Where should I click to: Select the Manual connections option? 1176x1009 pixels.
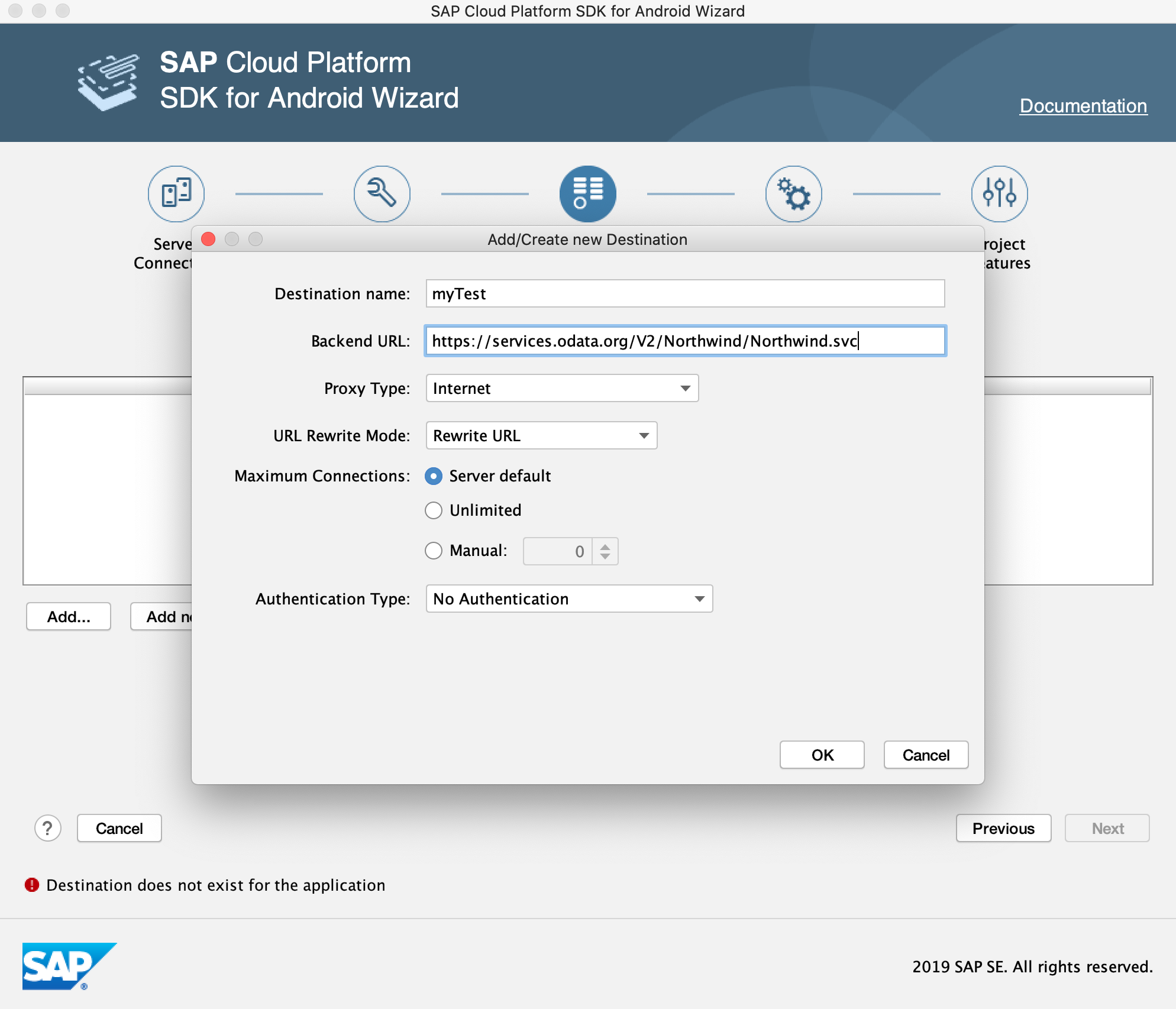pyautogui.click(x=434, y=551)
